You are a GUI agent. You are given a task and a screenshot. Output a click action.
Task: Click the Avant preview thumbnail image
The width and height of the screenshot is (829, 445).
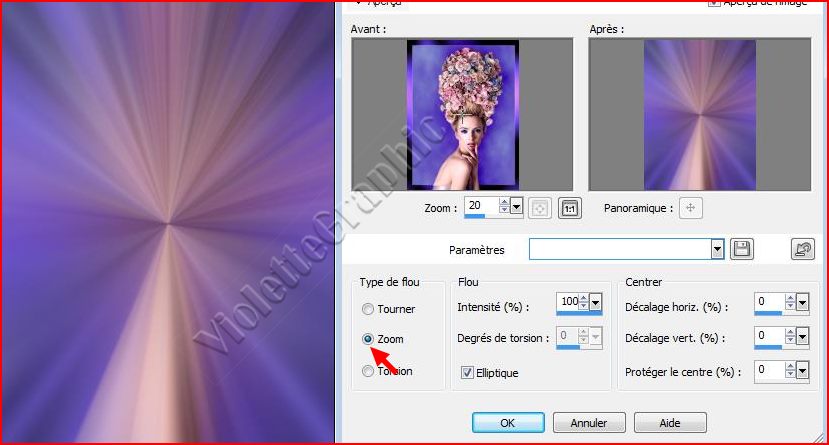click(x=462, y=115)
